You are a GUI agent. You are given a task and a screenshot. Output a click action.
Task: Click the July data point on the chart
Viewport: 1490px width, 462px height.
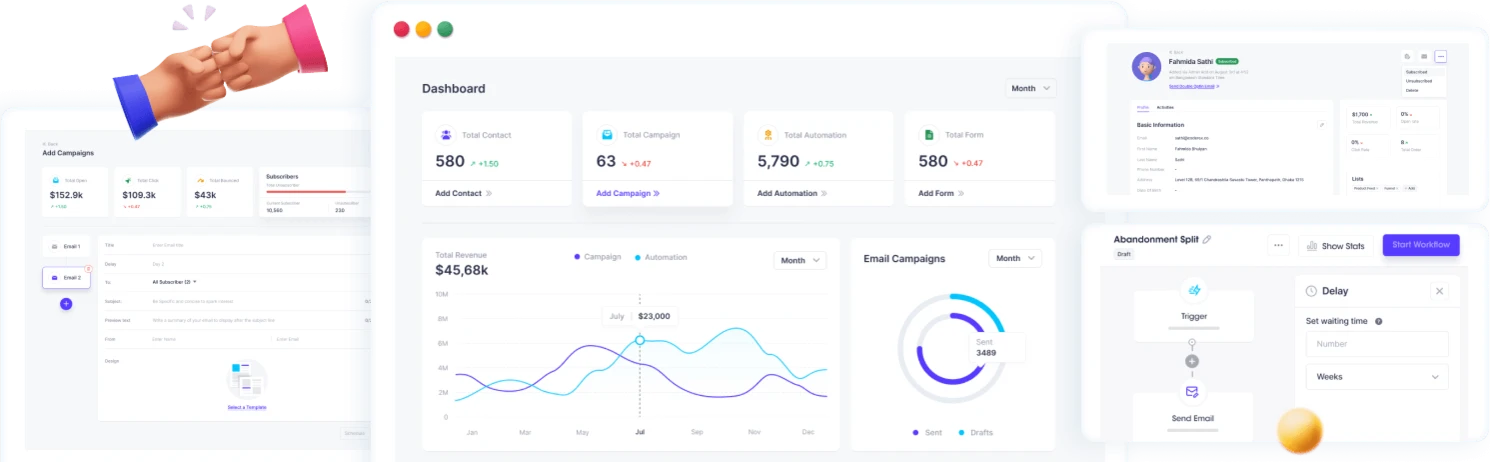coord(640,341)
